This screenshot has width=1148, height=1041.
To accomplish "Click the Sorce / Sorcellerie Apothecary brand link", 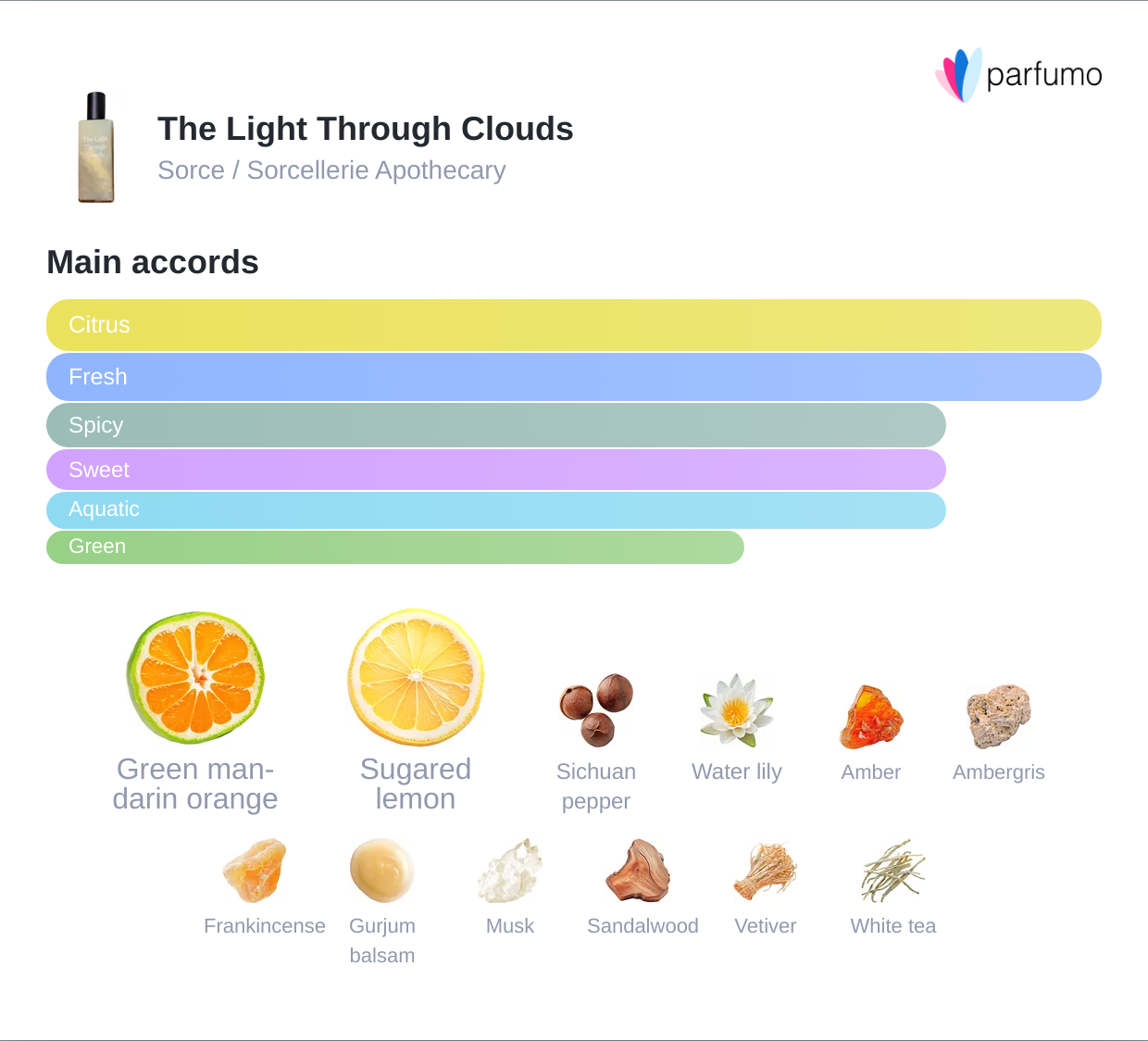I will (x=331, y=170).
